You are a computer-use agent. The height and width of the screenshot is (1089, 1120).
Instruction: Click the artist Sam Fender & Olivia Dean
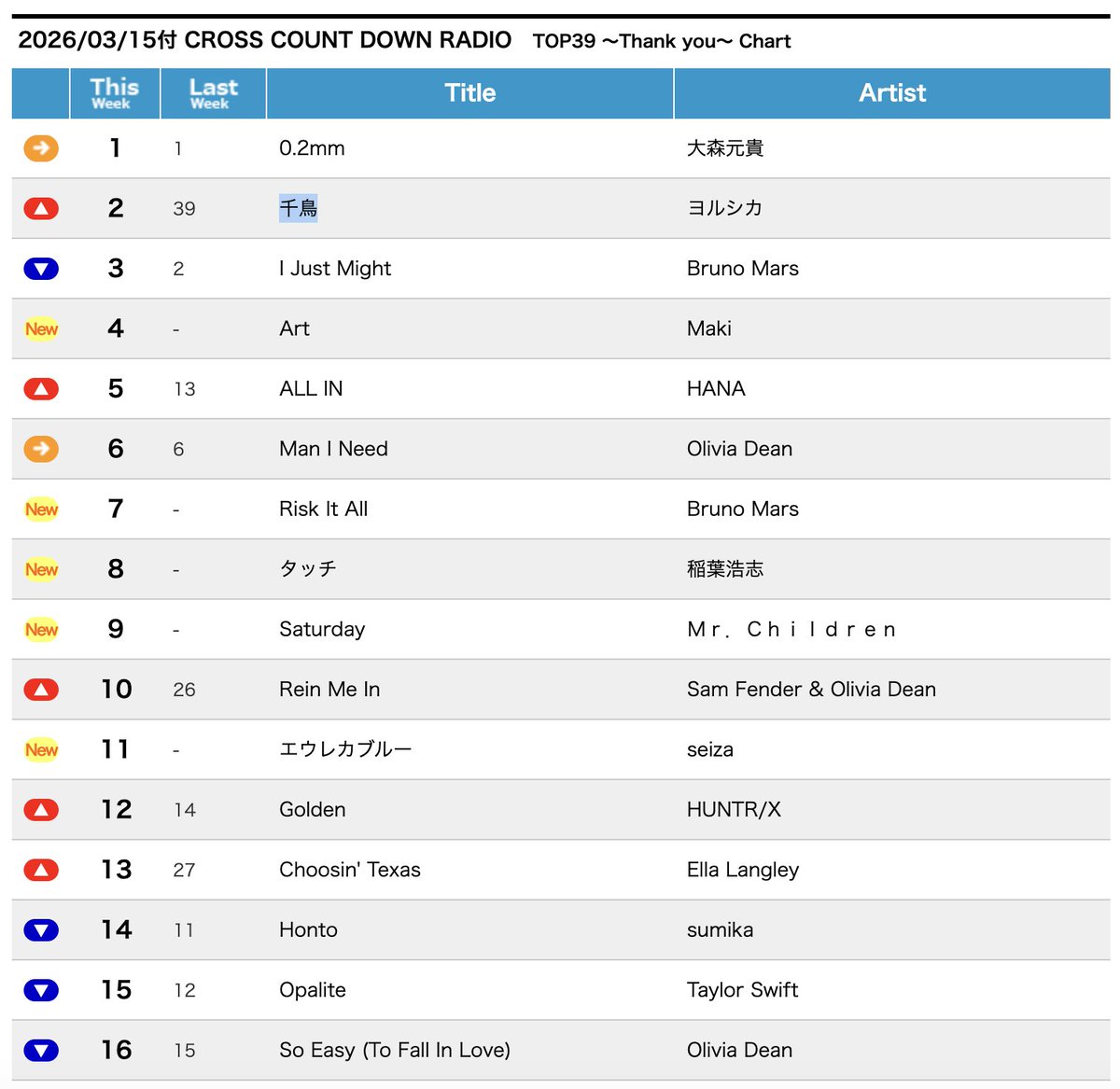tap(811, 690)
